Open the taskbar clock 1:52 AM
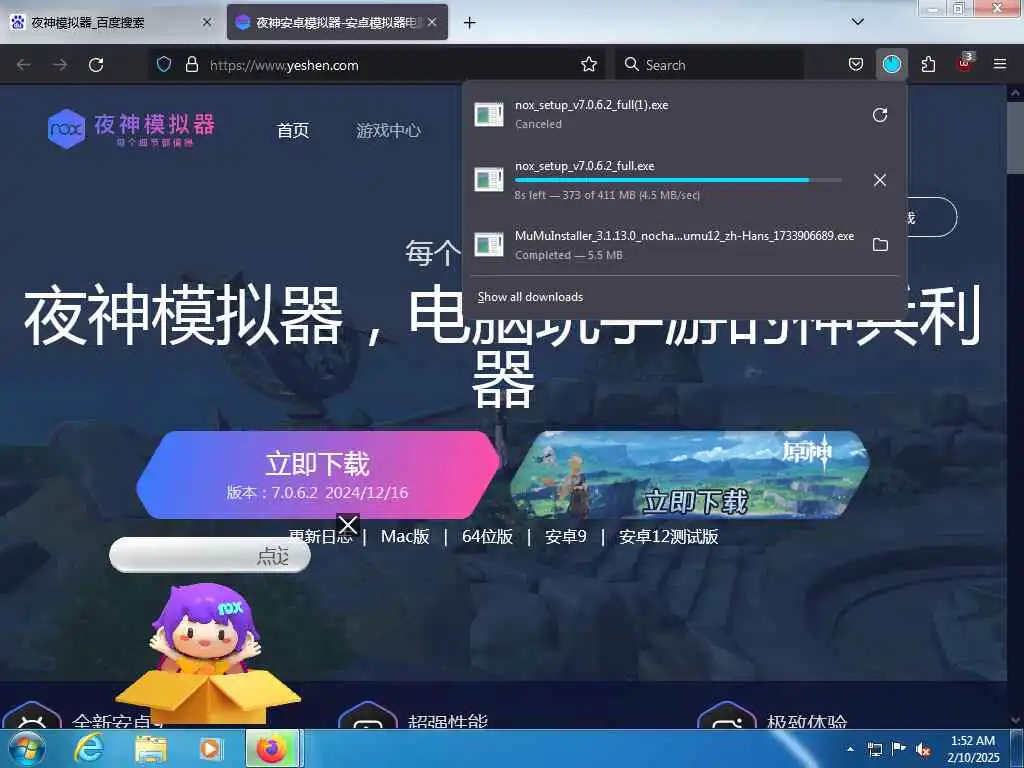The image size is (1024, 768). coord(973,748)
